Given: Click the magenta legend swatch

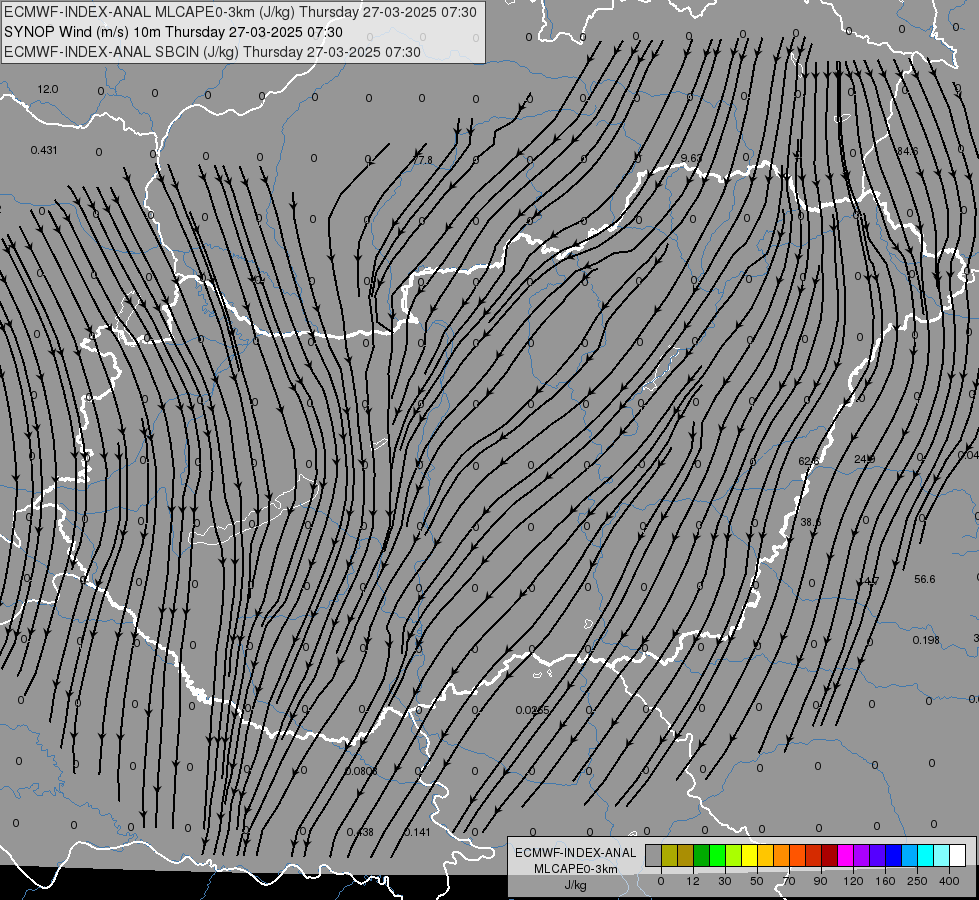Looking at the screenshot, I should [x=846, y=855].
